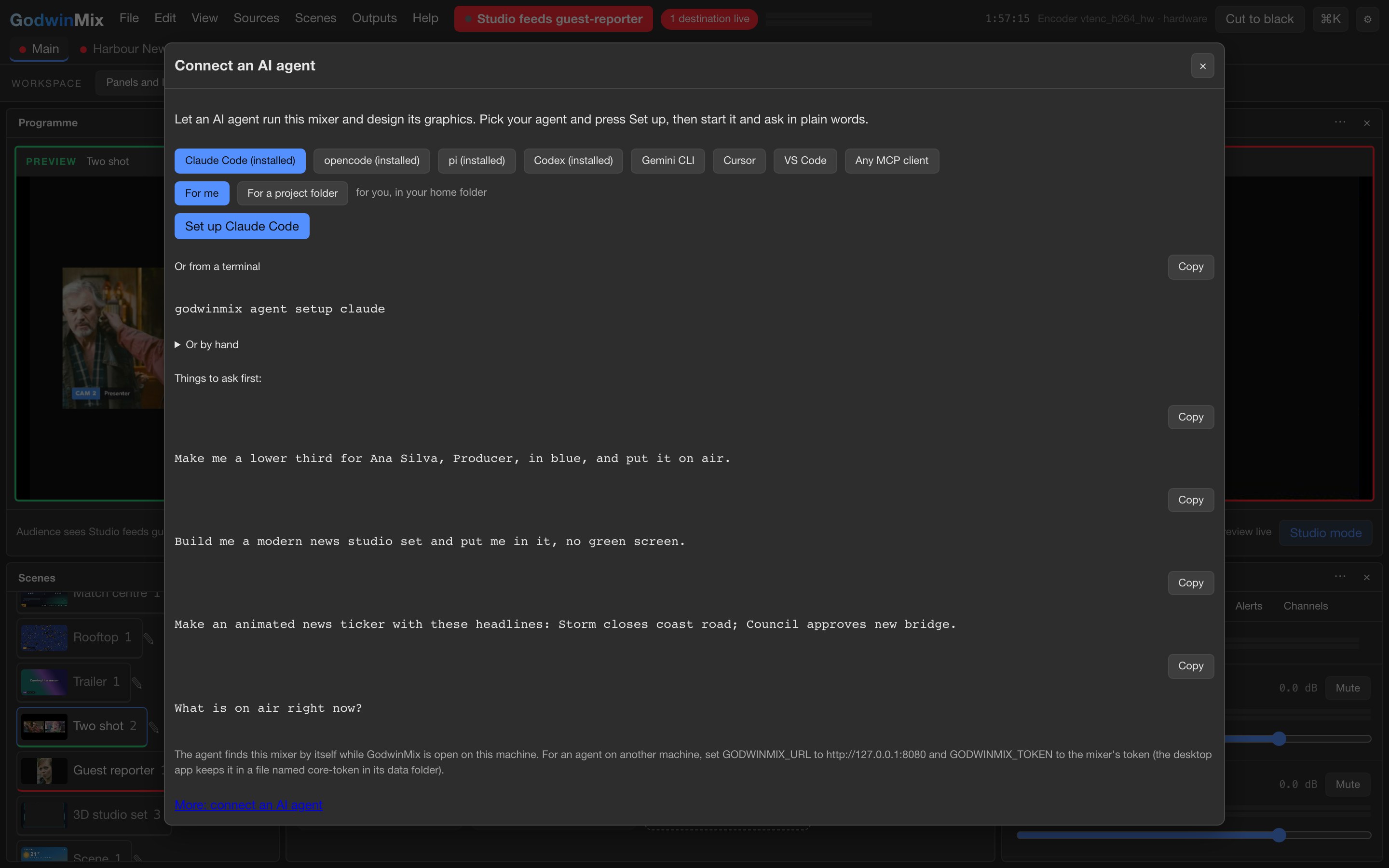Viewport: 1389px width, 868px height.
Task: Switch to the Alerts tab
Action: 1248,606
